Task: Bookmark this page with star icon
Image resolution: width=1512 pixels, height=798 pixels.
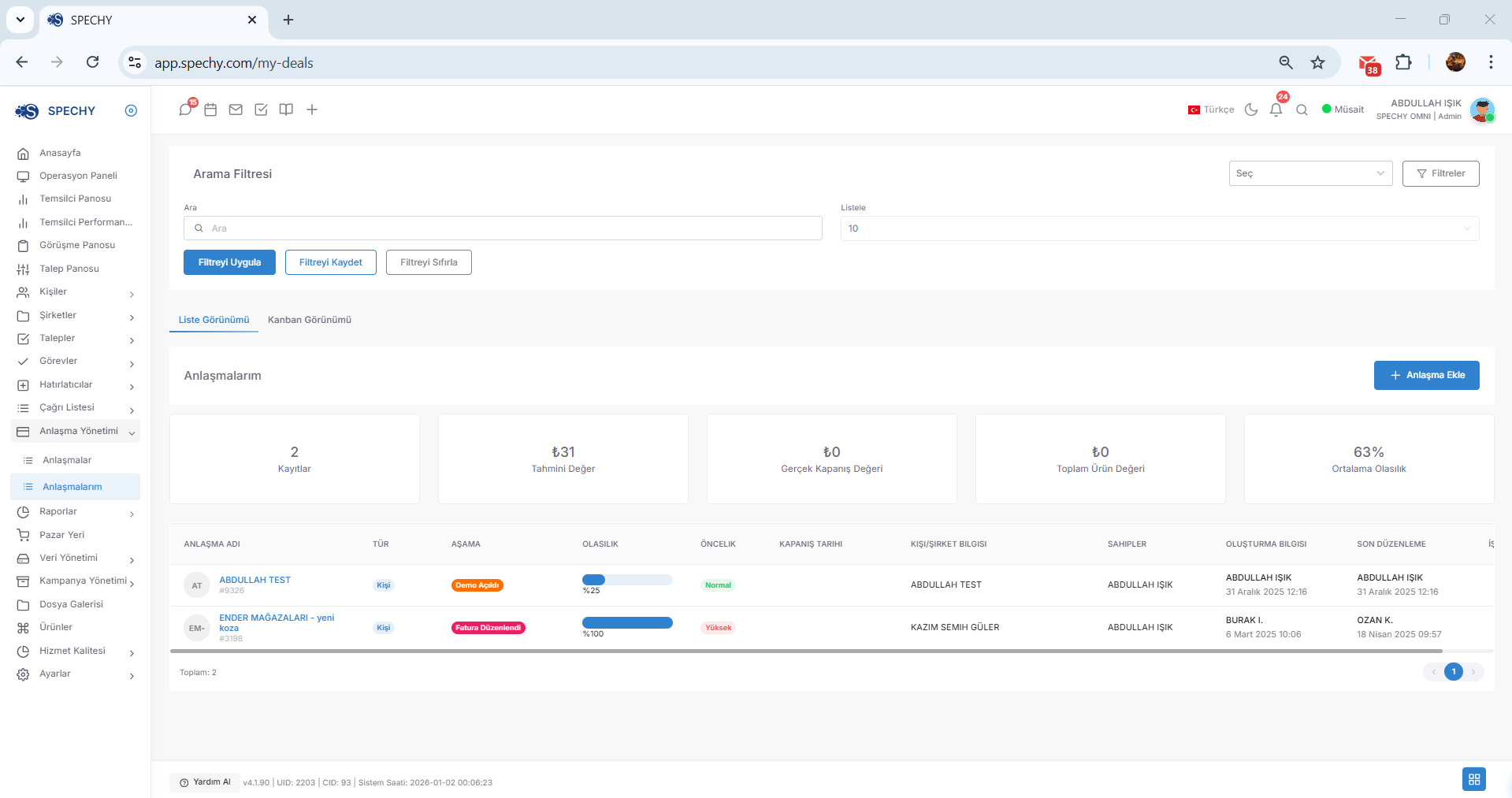Action: pyautogui.click(x=1317, y=62)
